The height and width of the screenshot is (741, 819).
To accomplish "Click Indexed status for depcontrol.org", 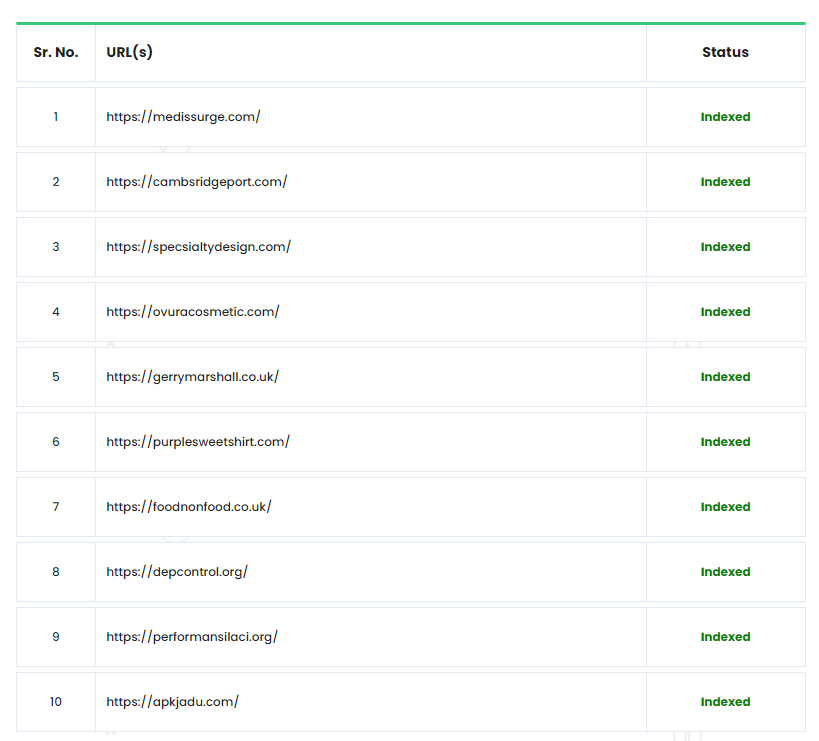I will pyautogui.click(x=725, y=572).
